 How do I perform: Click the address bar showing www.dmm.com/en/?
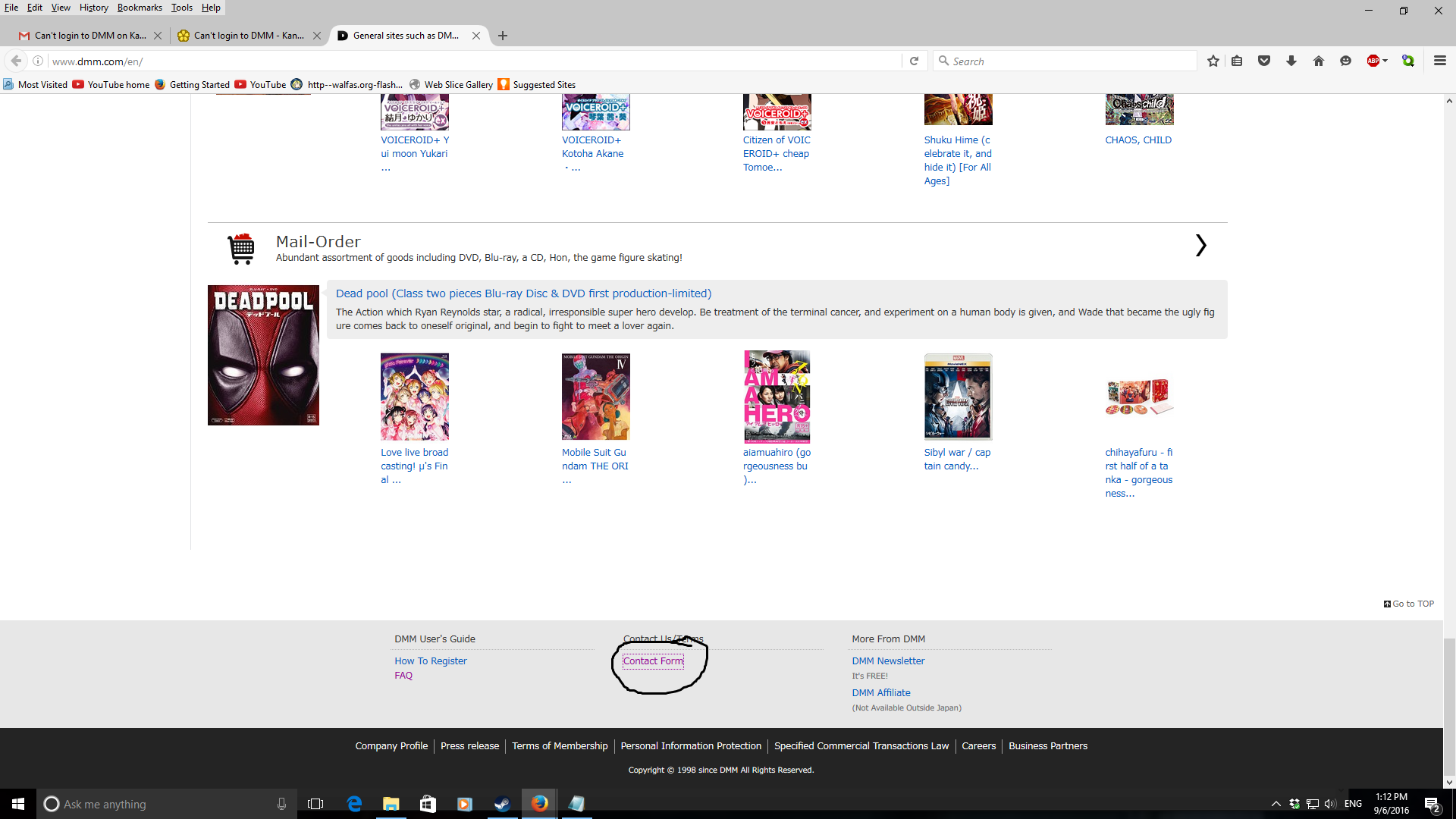tap(474, 61)
